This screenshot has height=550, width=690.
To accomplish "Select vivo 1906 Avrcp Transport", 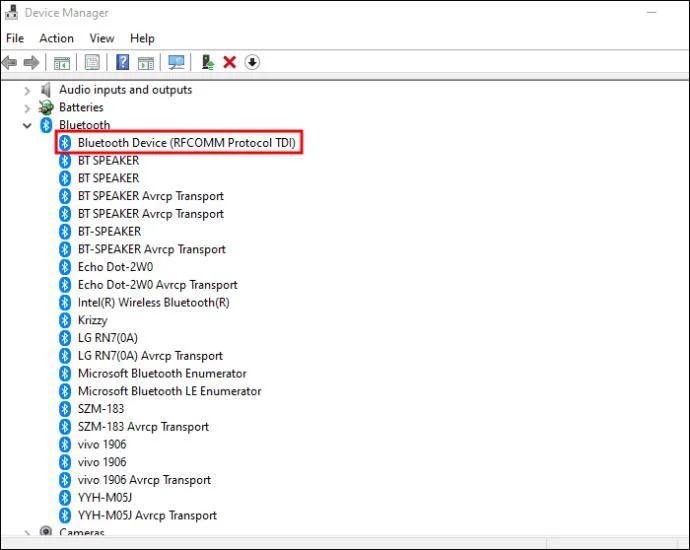I will [144, 480].
